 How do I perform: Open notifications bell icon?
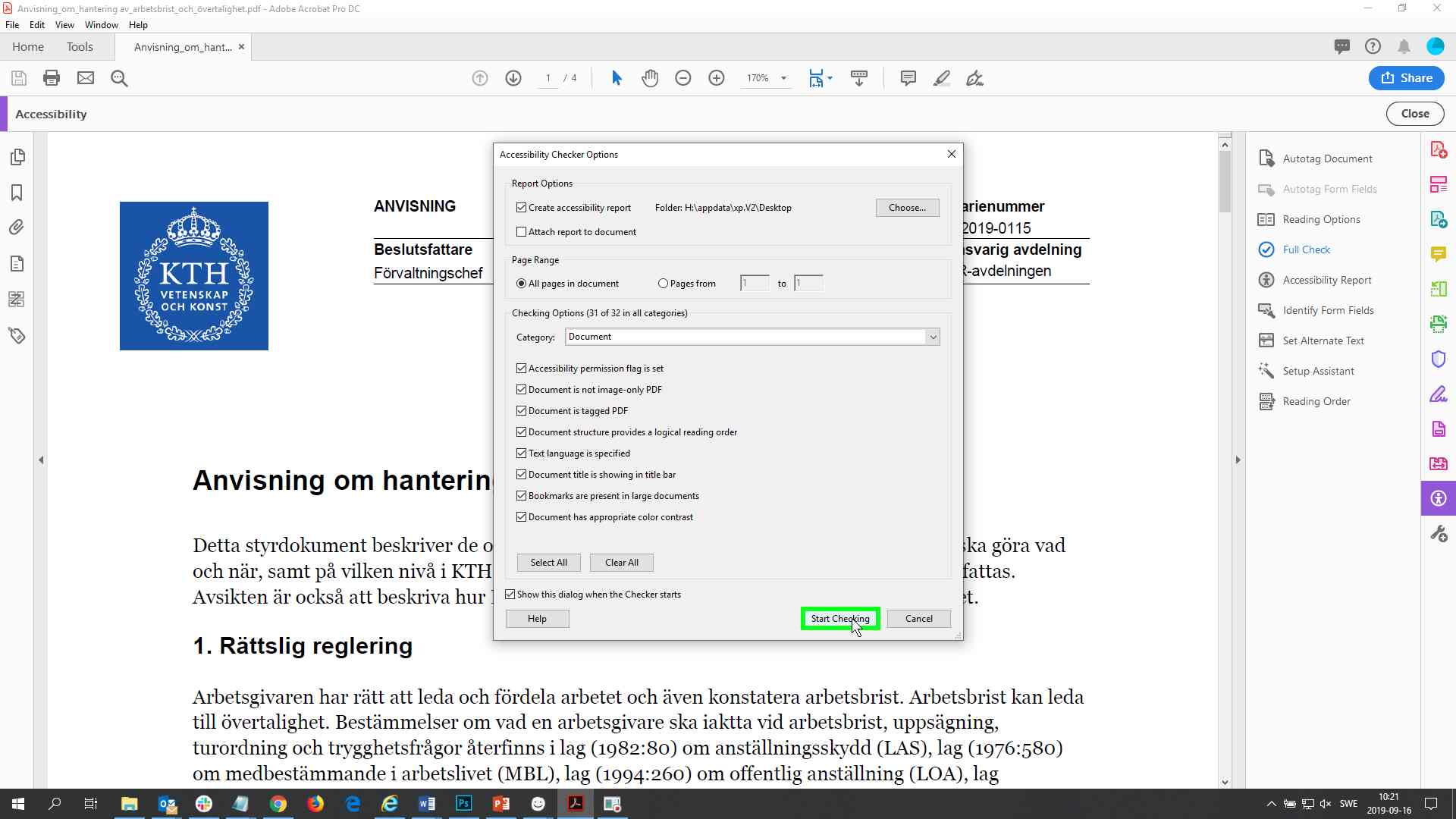1404,47
